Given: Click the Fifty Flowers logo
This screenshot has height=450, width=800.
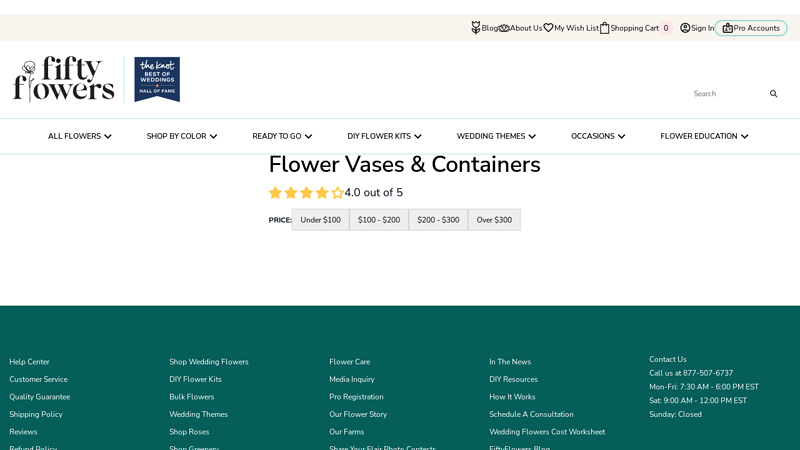Looking at the screenshot, I should coord(64,79).
